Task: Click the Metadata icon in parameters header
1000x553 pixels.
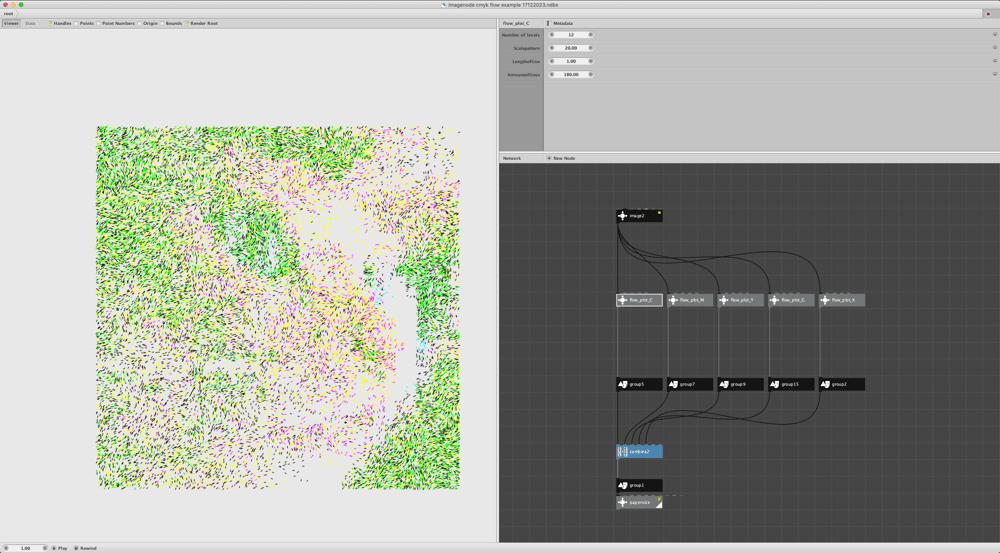Action: click(x=548, y=23)
